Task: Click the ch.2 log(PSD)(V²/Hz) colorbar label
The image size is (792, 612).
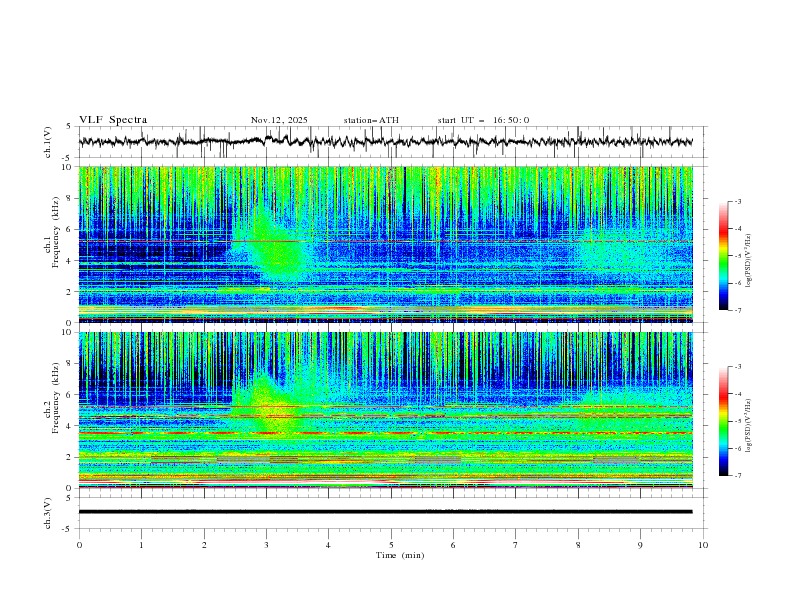Action: [749, 426]
